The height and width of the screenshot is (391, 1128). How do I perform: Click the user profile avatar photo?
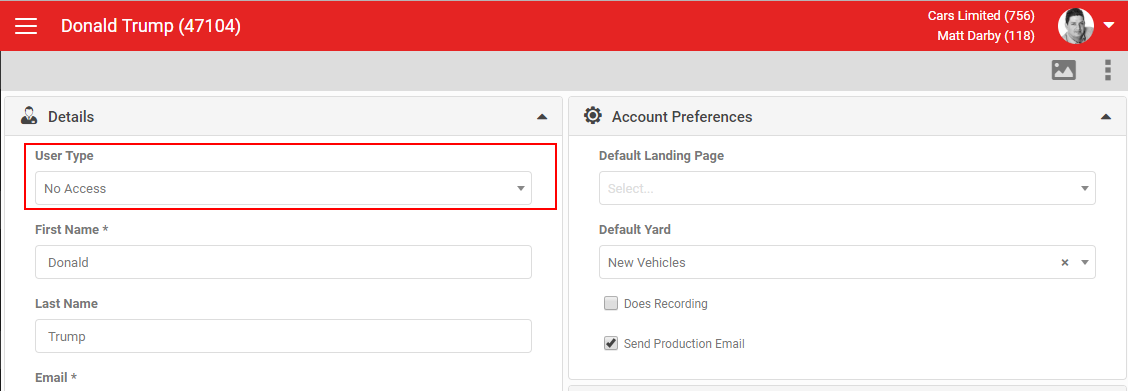(1075, 26)
